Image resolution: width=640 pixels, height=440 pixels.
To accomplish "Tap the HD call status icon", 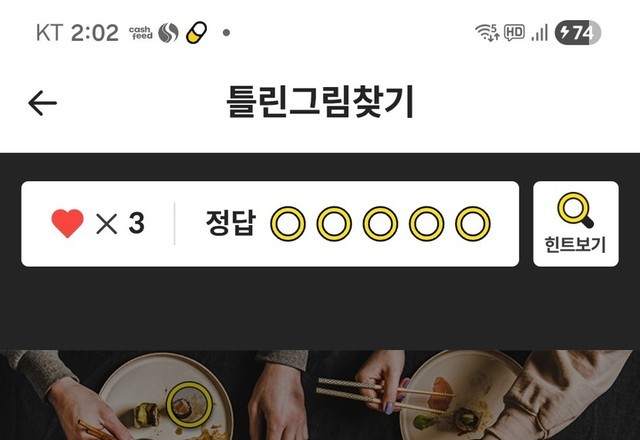I will click(514, 32).
